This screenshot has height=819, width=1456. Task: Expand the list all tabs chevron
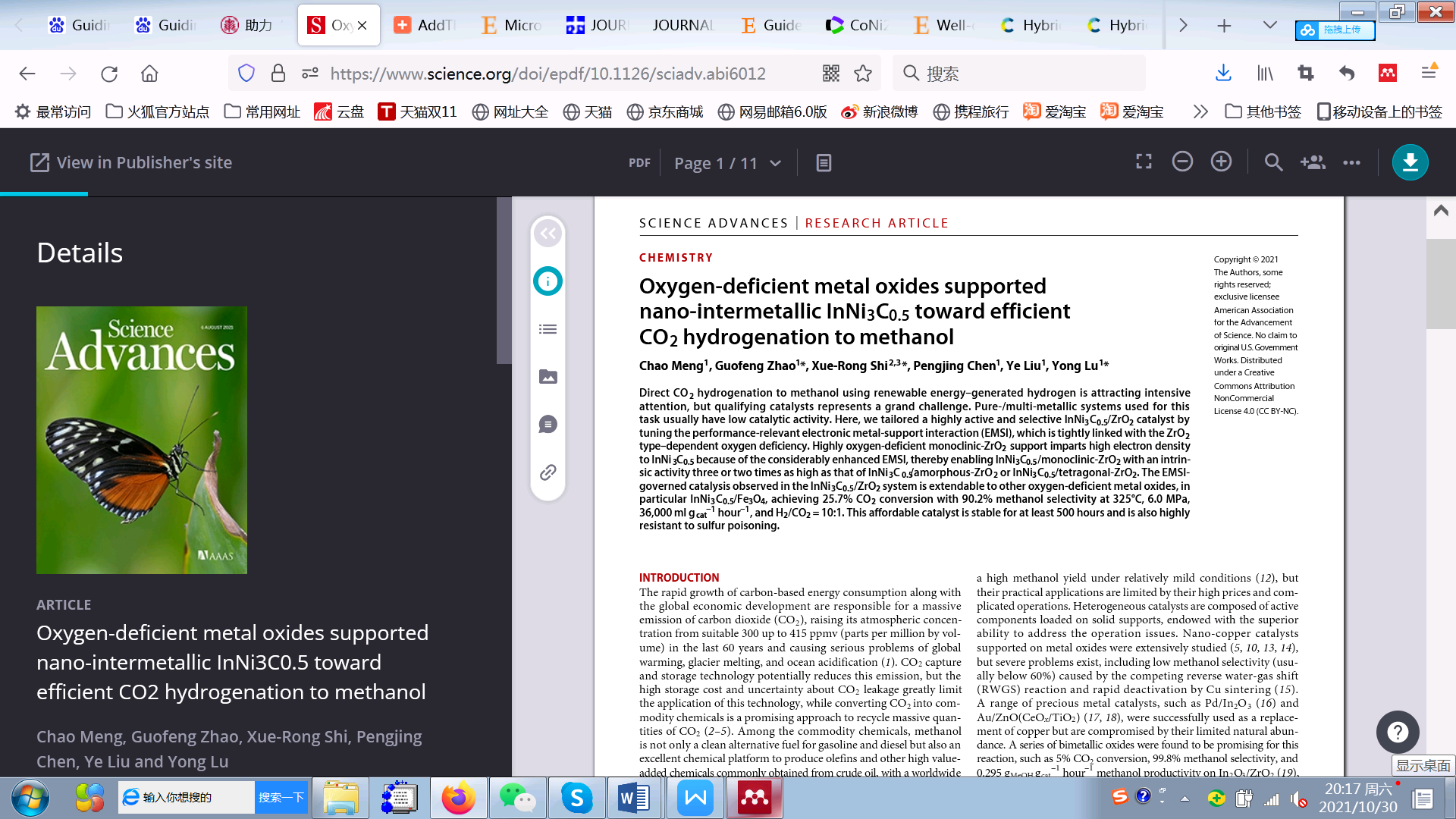(1269, 25)
